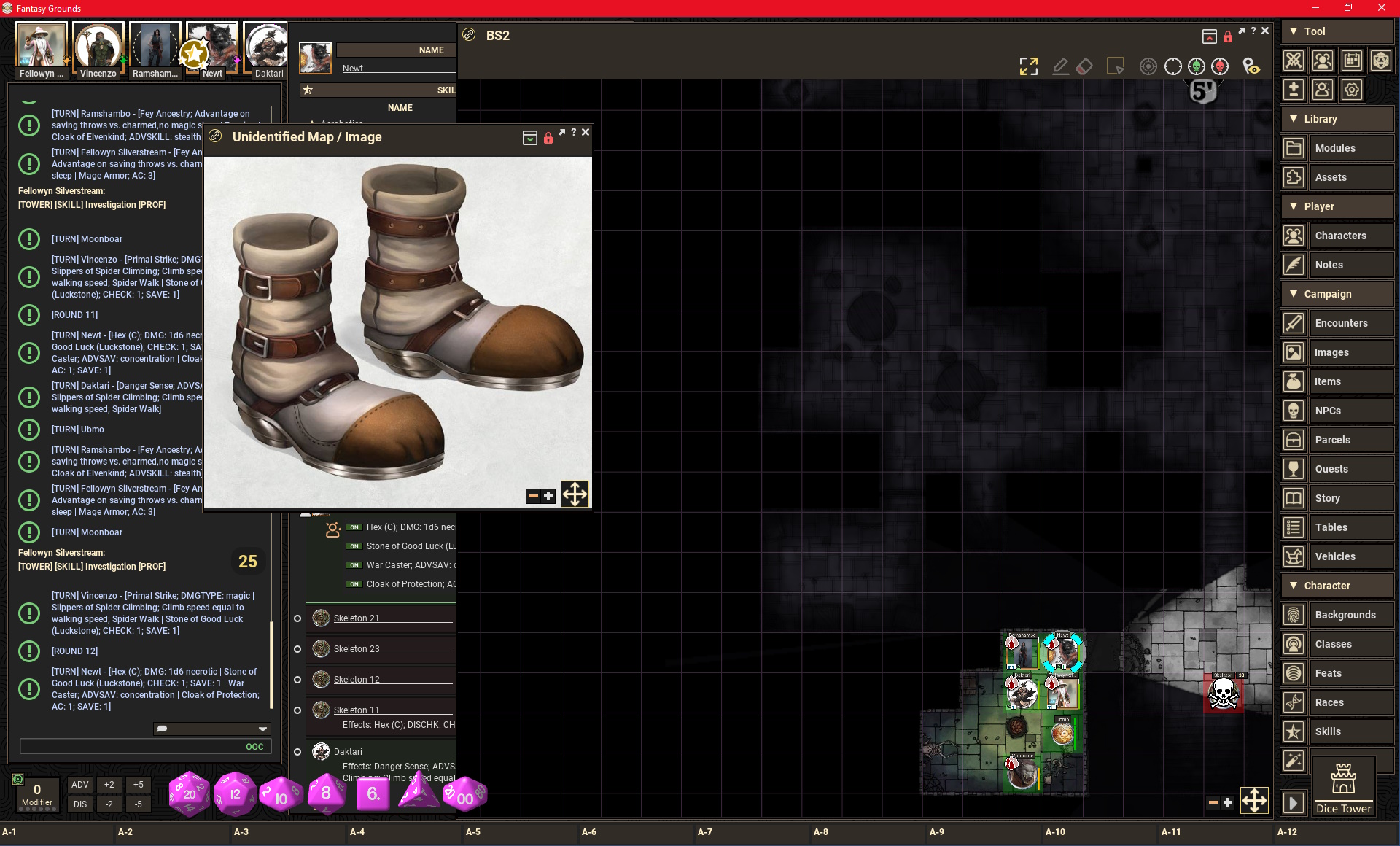This screenshot has width=1400, height=846.
Task: Toggle the red lock on the boots image
Action: [548, 138]
